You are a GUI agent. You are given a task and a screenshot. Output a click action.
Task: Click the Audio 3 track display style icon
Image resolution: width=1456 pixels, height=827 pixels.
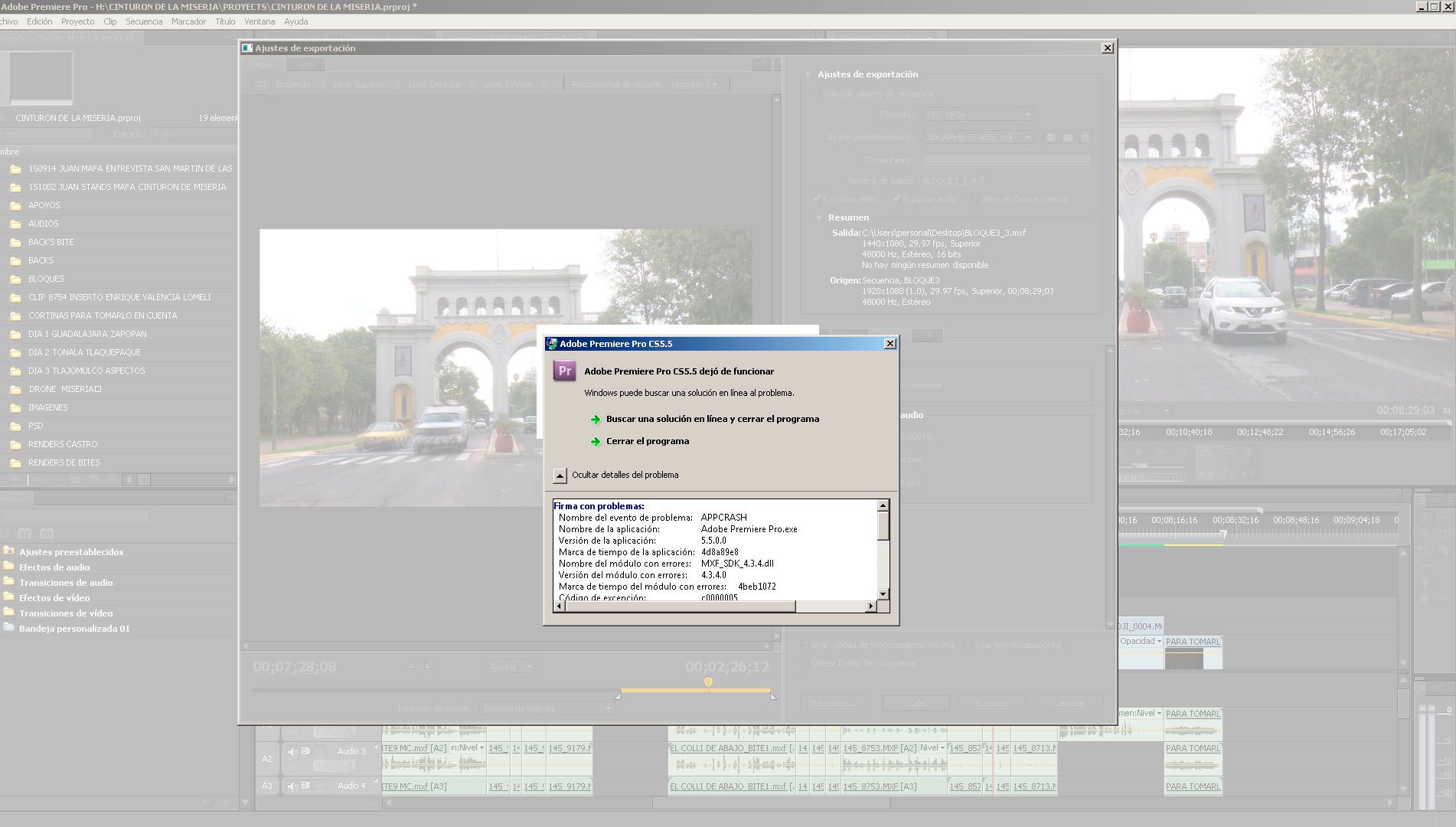[x=305, y=751]
